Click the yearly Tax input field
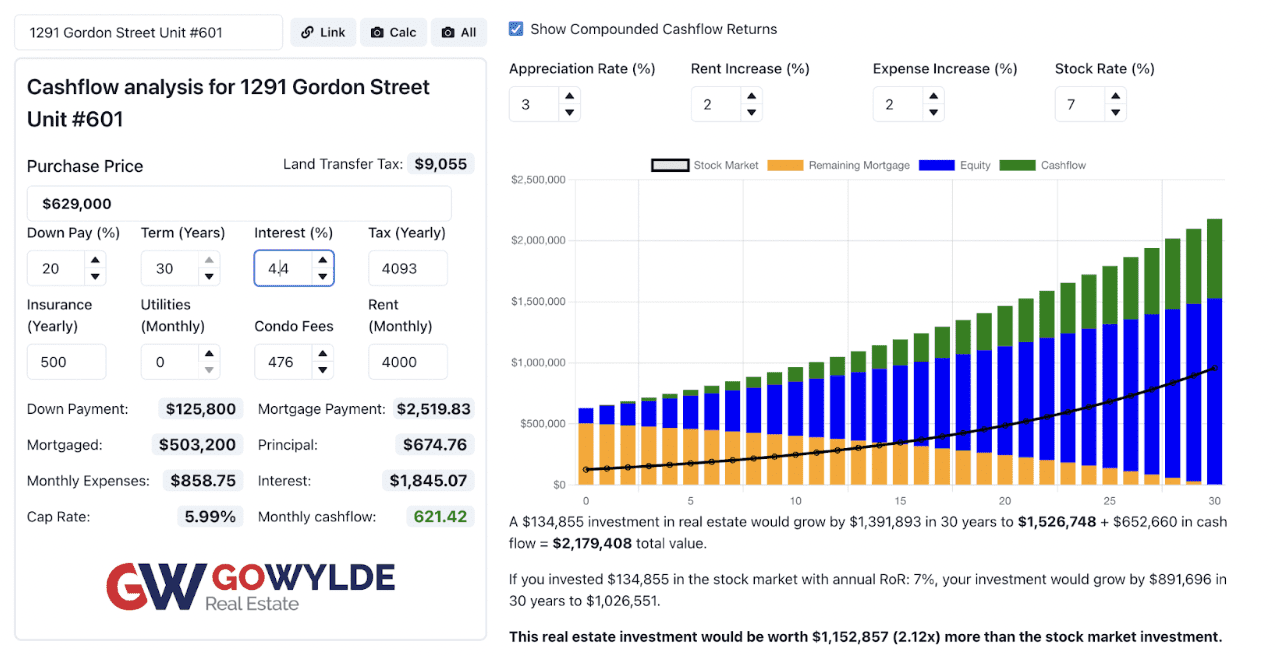This screenshot has height=656, width=1276. click(407, 268)
